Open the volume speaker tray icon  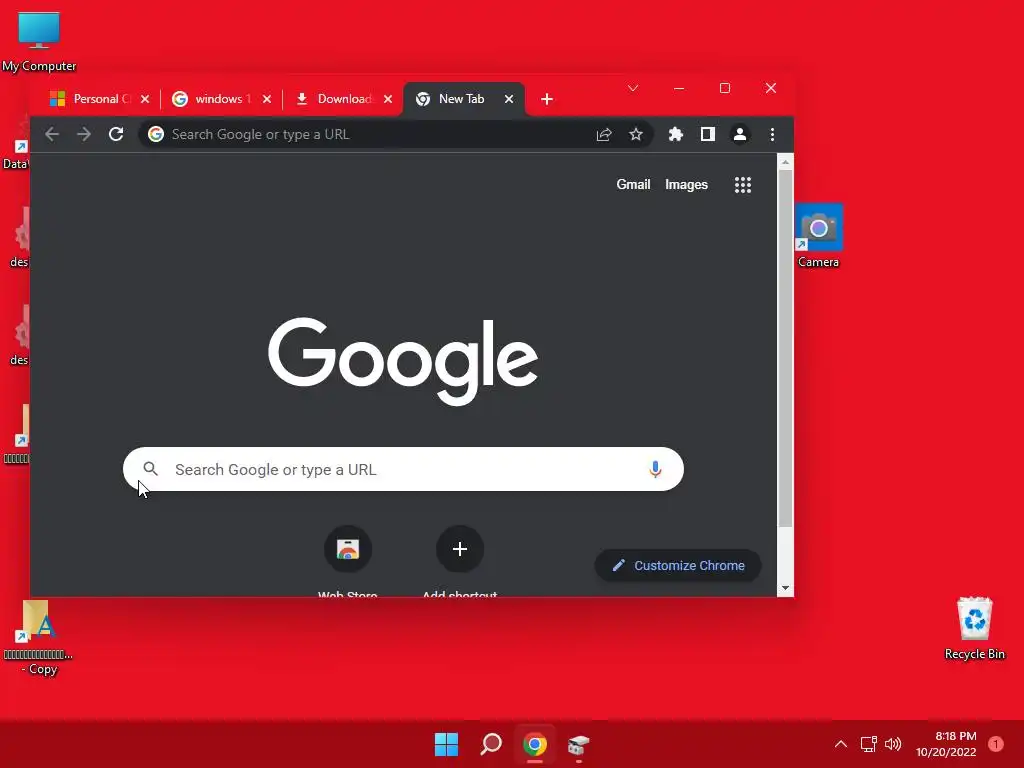893,744
